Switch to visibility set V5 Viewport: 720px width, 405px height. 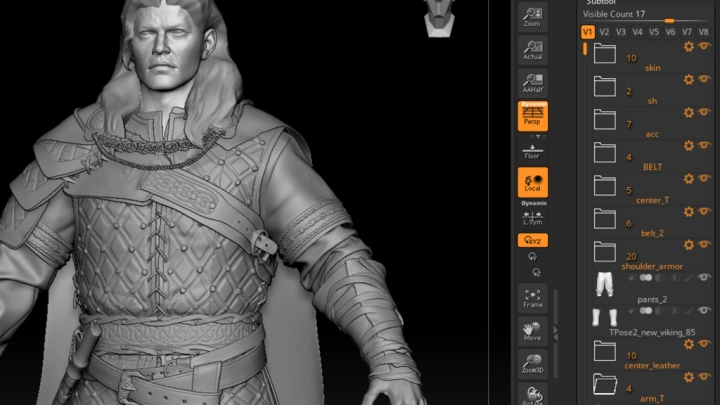click(654, 32)
